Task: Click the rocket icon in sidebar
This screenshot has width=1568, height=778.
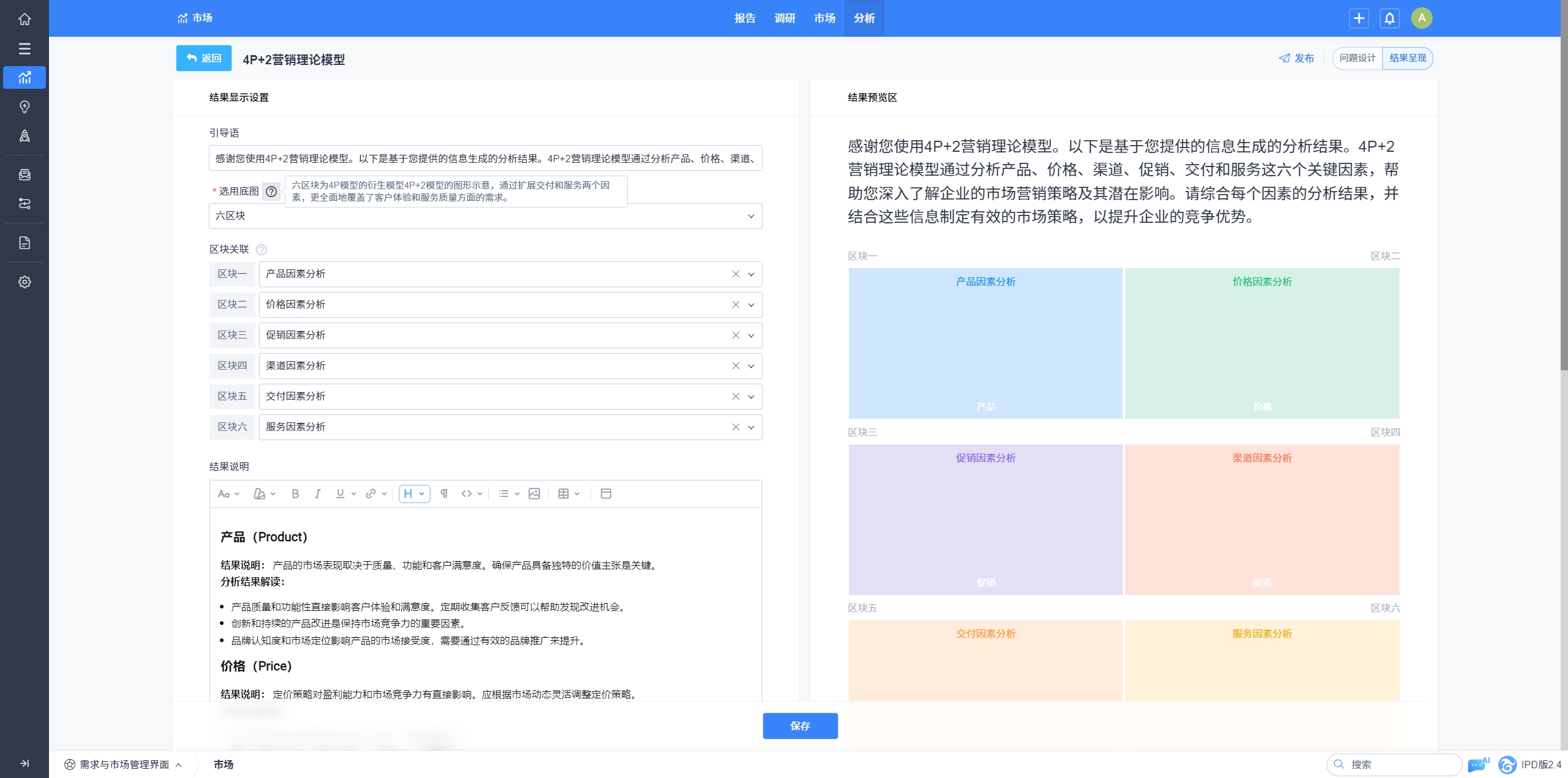Action: [x=24, y=136]
